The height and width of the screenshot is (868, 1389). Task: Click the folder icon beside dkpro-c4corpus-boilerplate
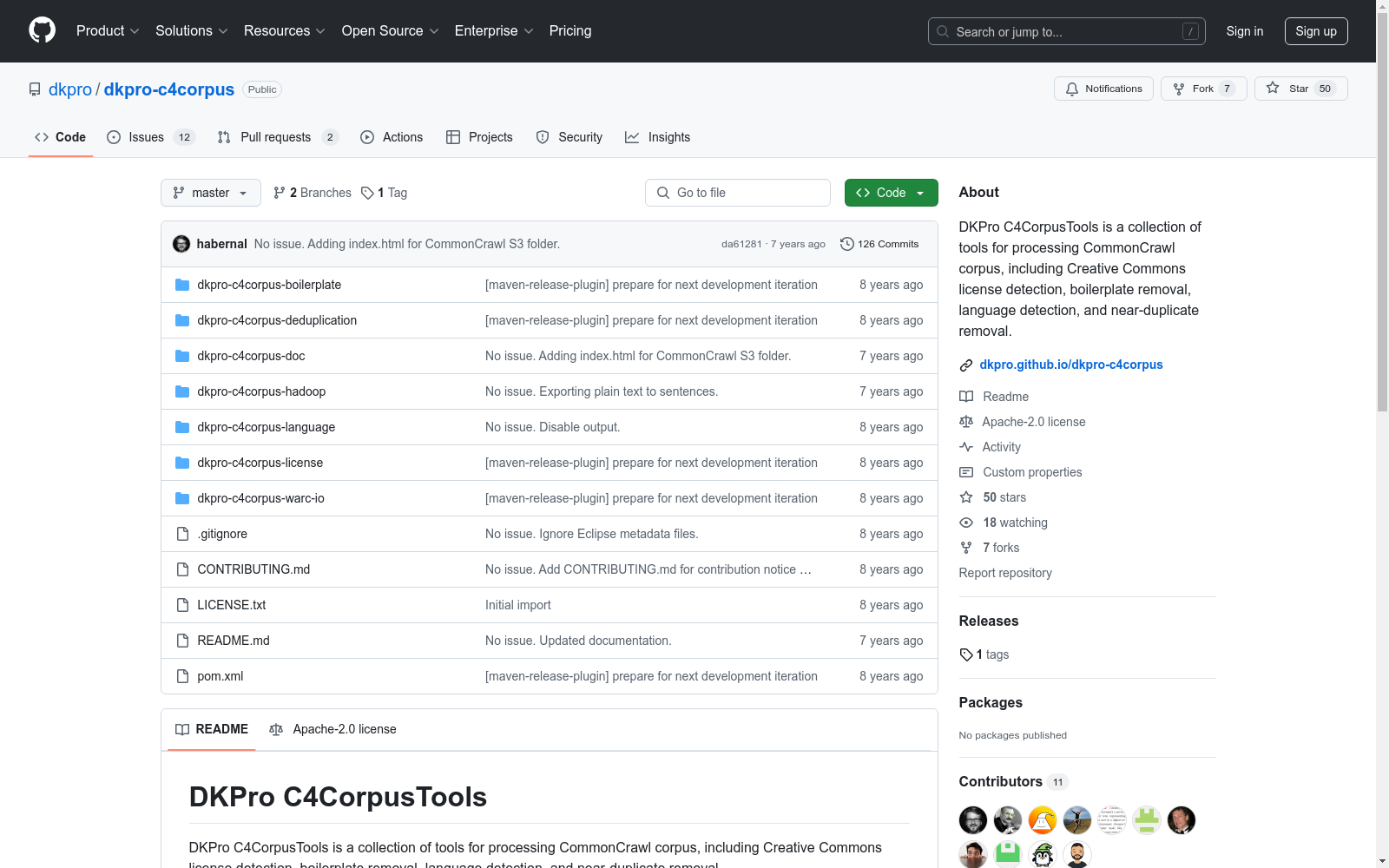click(182, 285)
